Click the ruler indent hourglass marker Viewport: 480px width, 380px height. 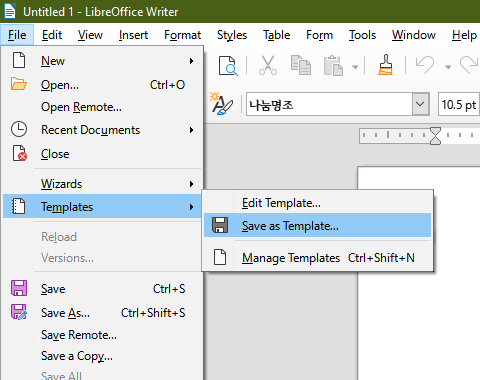click(435, 136)
